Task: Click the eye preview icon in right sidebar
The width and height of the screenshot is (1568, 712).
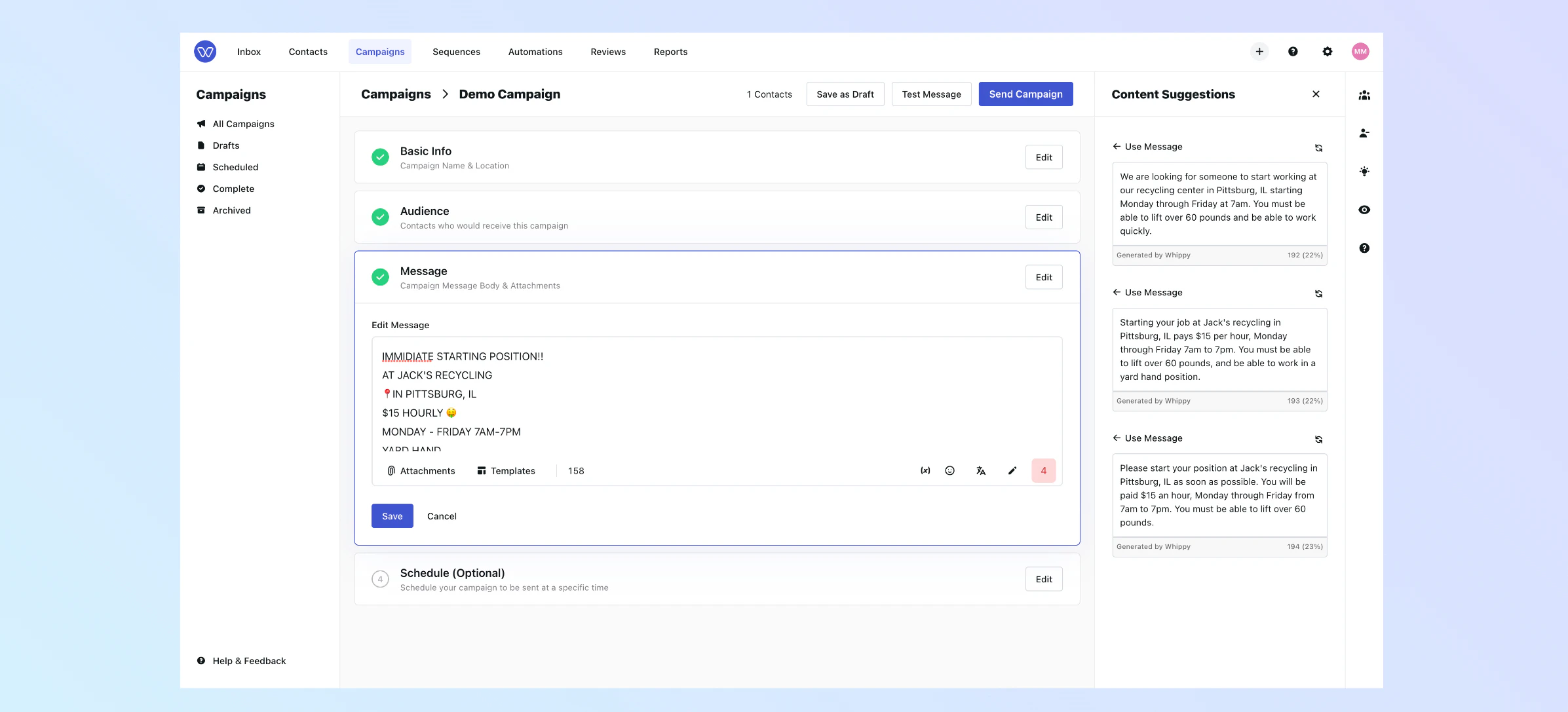Action: point(1364,210)
